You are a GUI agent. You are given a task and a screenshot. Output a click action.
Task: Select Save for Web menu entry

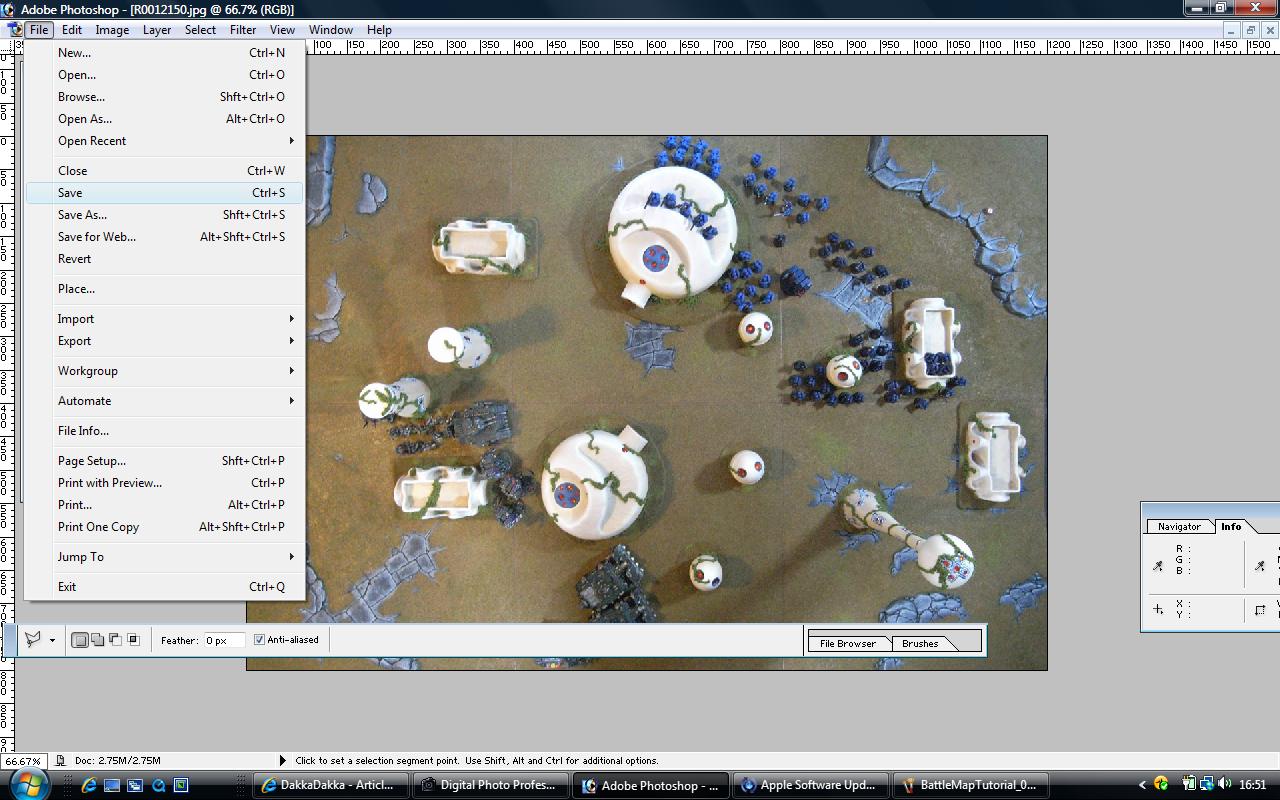[x=97, y=237]
